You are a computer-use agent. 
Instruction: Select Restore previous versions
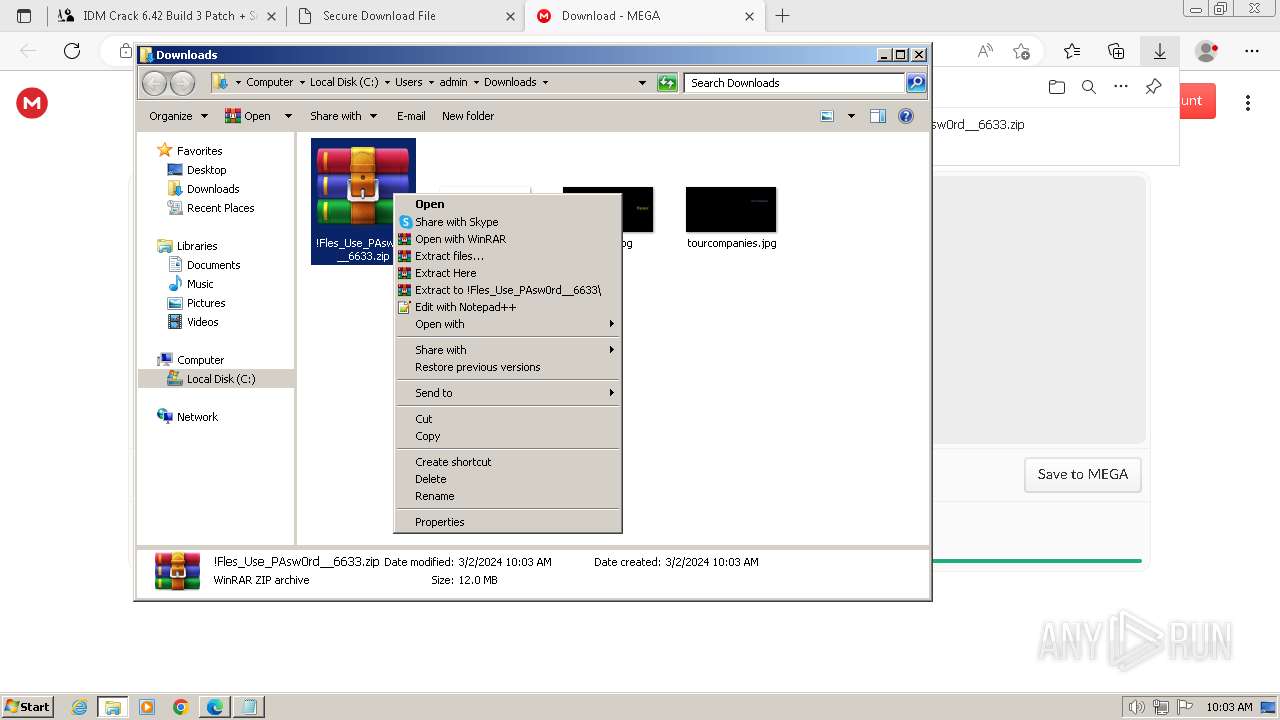[x=508, y=367]
